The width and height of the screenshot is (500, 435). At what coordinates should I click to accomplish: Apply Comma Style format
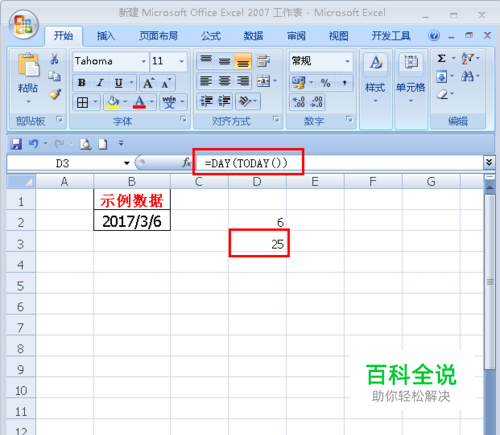(x=344, y=83)
